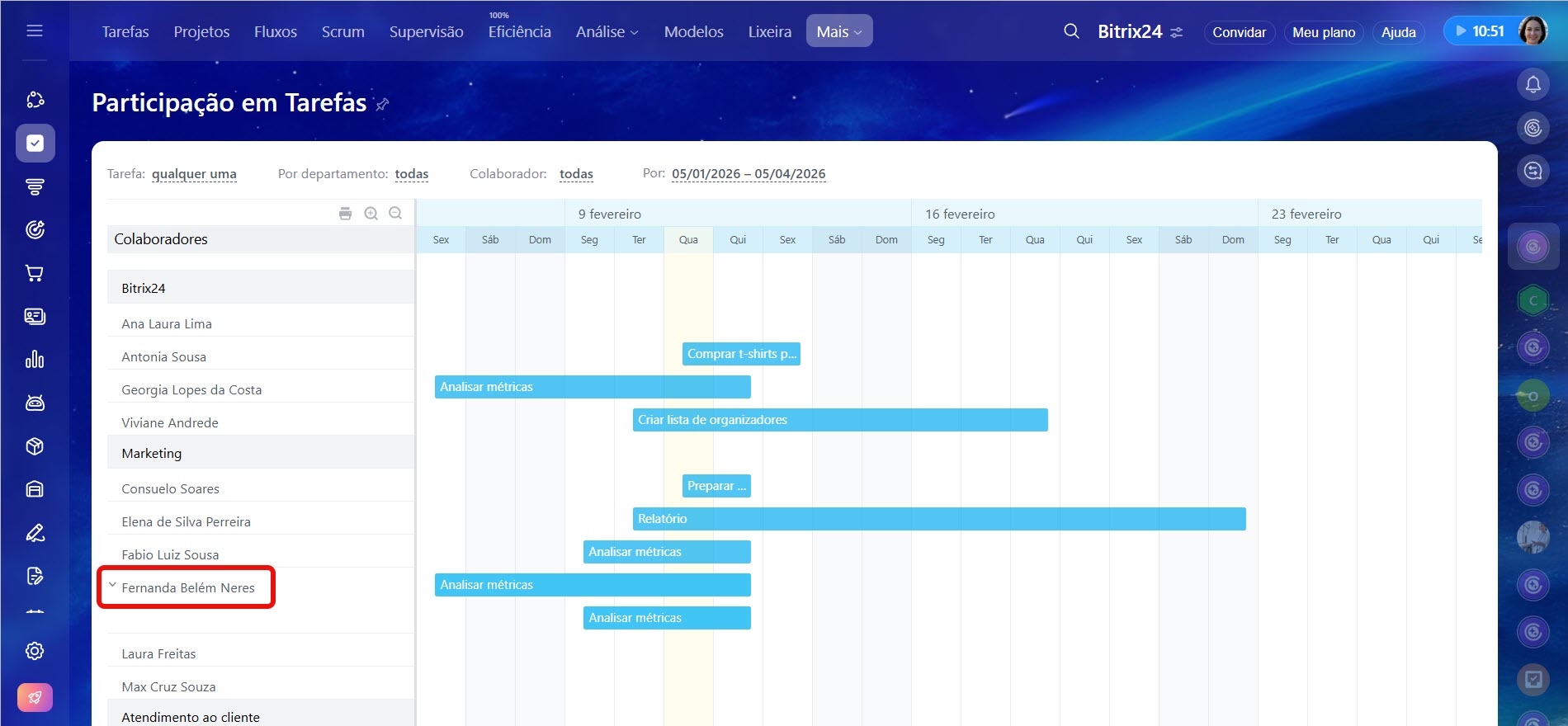Viewport: 1568px width, 726px height.
Task: Open settings gear in left sidebar
Action: (x=35, y=651)
